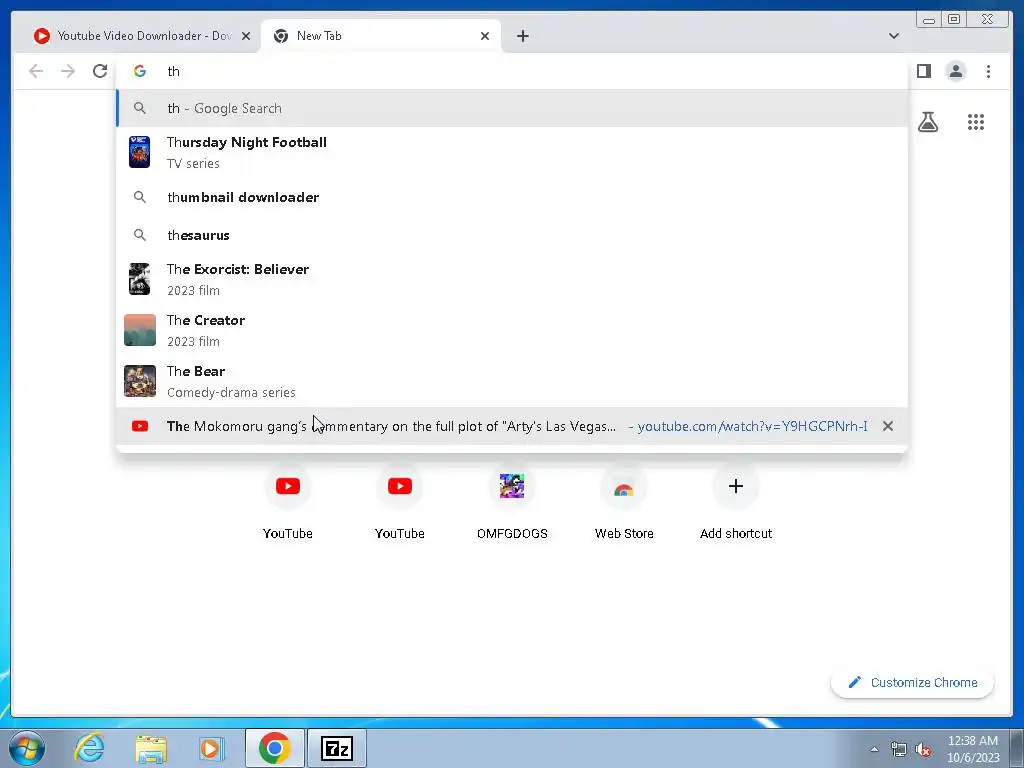
Task: Click the address bar containing 'th'
Action: 511,71
